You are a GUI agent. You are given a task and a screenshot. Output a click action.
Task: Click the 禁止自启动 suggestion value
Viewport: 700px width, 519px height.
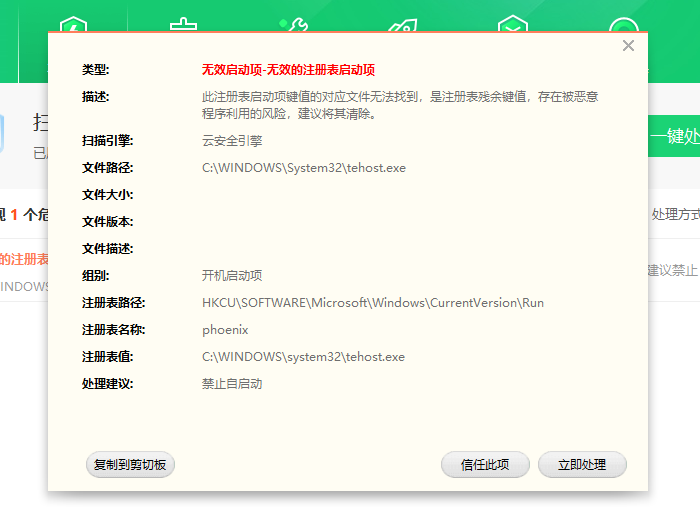point(232,384)
